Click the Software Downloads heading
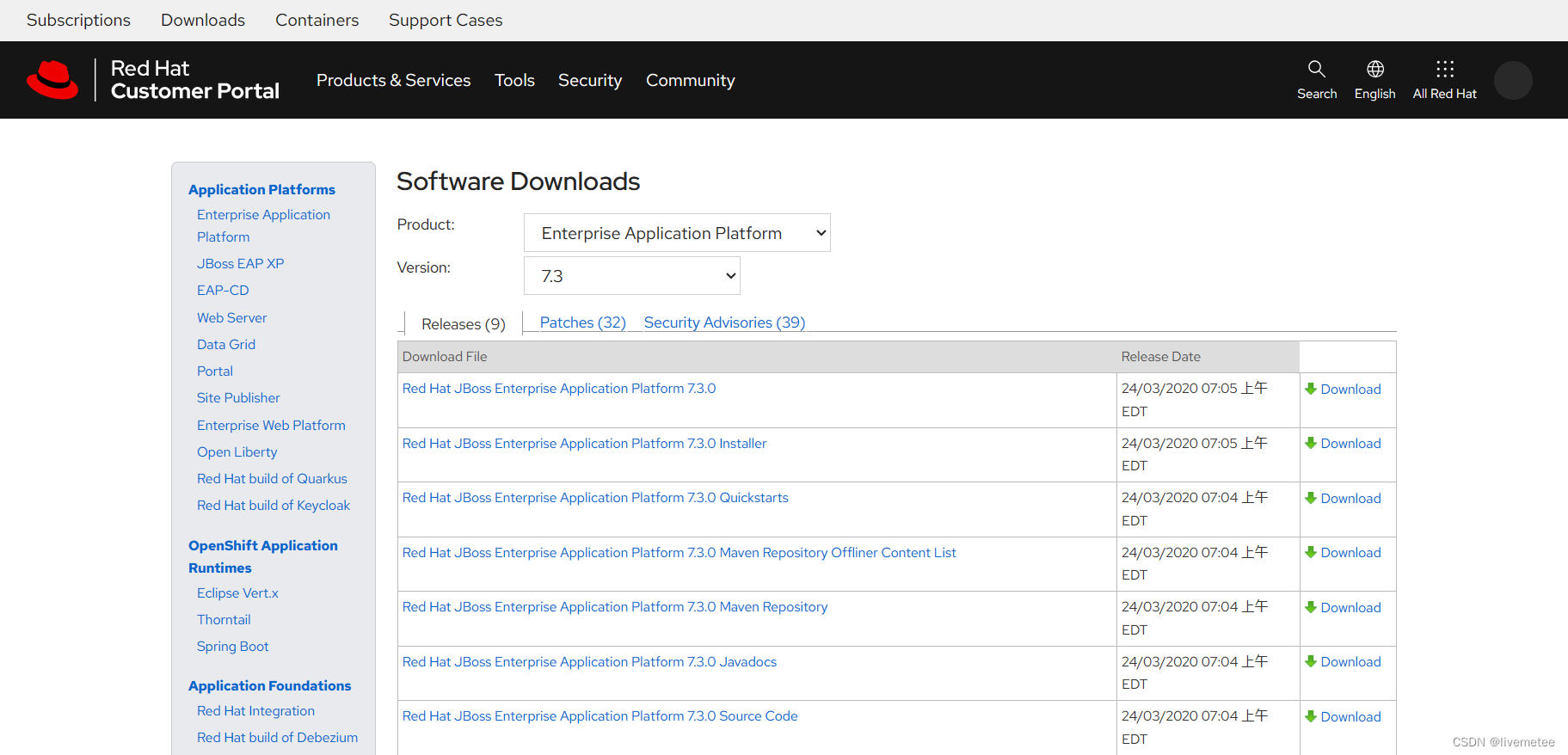The height and width of the screenshot is (755, 1568). coord(518,181)
